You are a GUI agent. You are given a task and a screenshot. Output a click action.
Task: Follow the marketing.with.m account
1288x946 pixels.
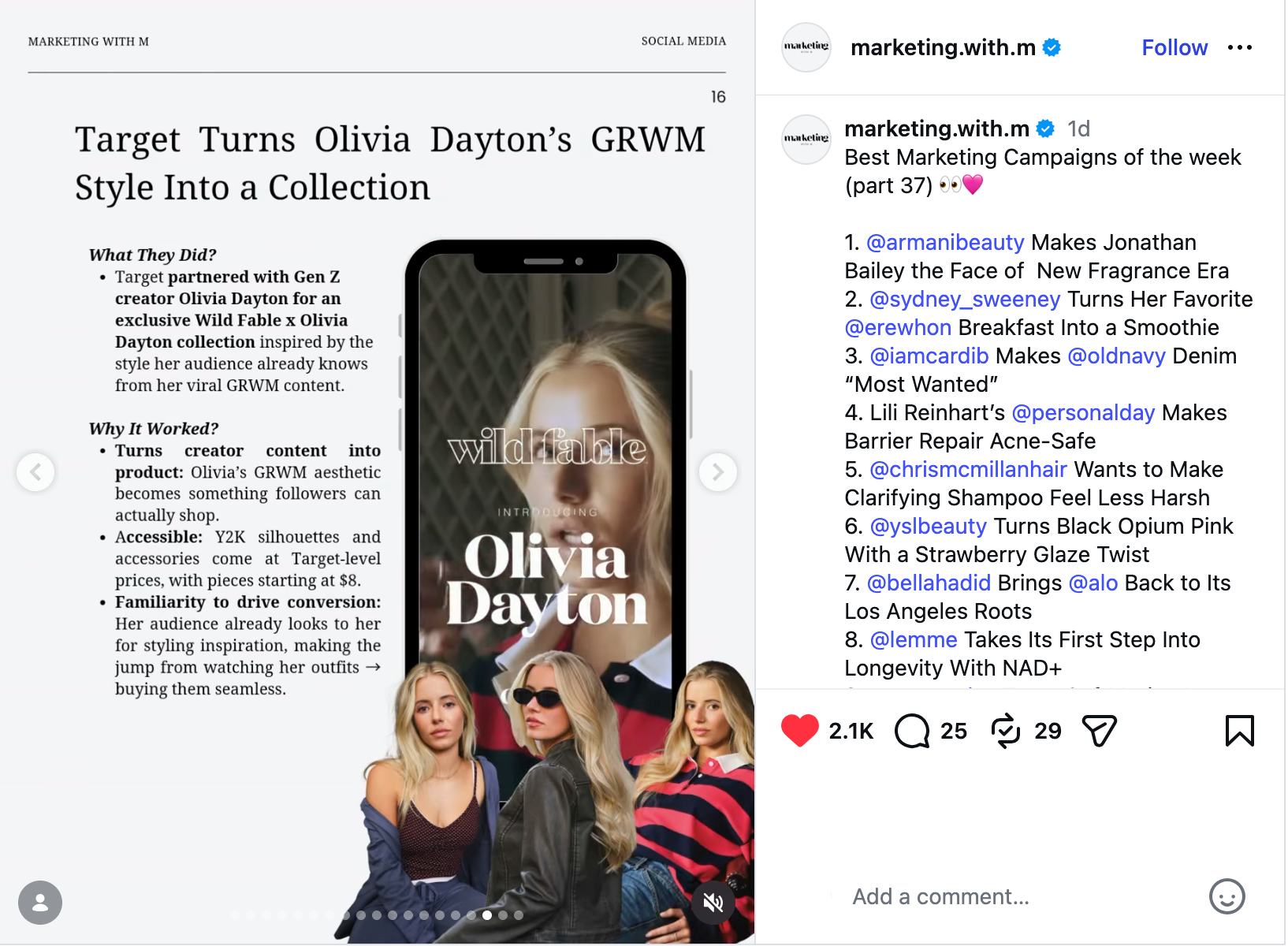coord(1174,47)
